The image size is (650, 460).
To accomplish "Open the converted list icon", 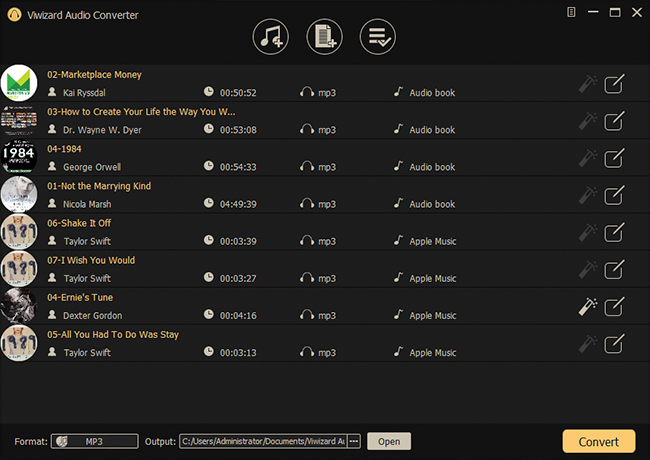I will coord(377,37).
